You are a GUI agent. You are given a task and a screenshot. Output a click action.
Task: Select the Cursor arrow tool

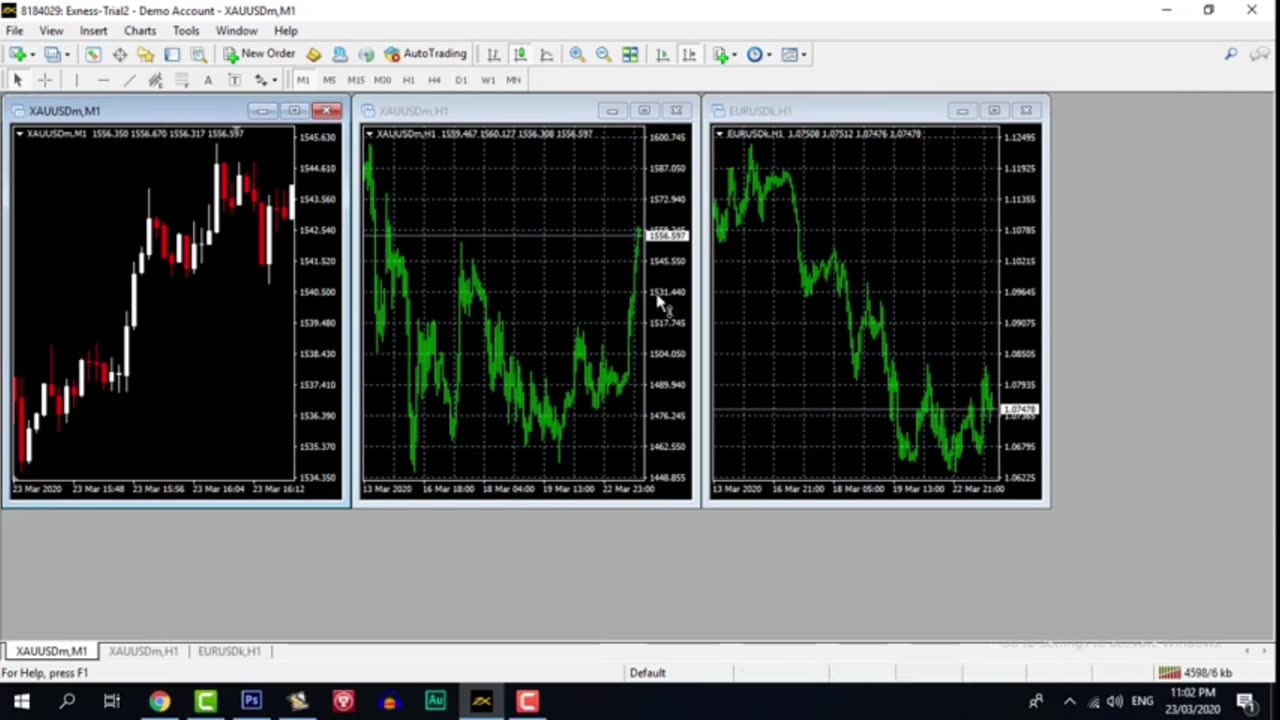coord(17,80)
